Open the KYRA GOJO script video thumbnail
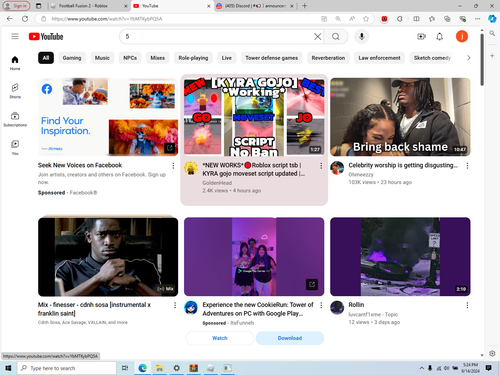This screenshot has width=500, height=375. (x=254, y=117)
